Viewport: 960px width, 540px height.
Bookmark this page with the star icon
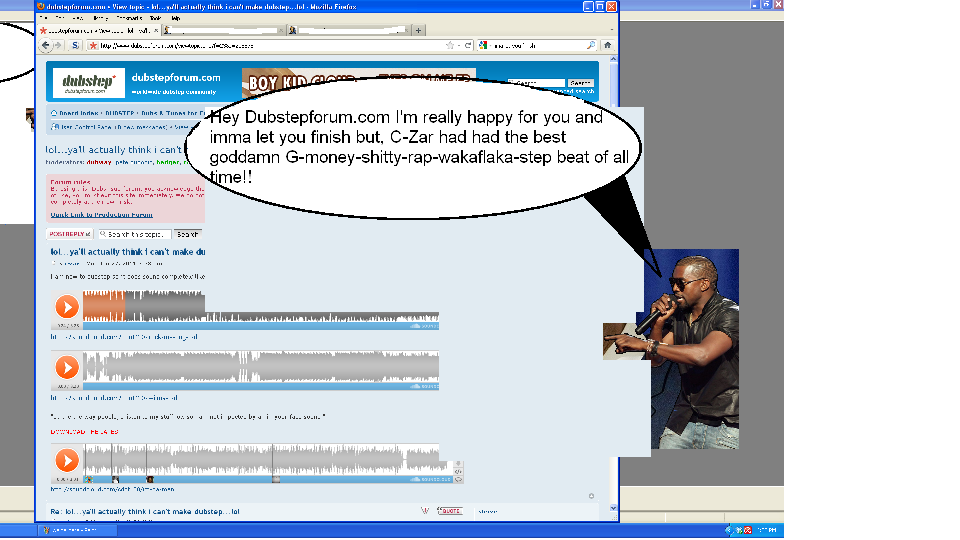coord(450,45)
